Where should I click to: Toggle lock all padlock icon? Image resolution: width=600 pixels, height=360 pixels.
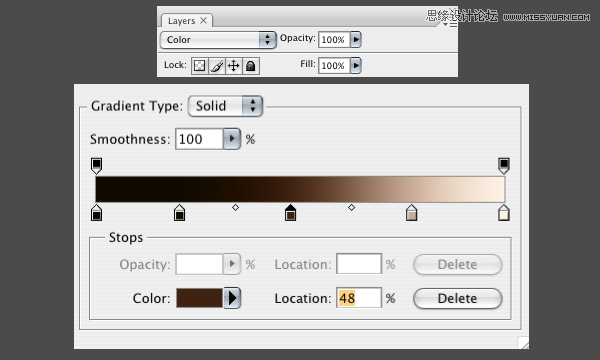point(251,66)
